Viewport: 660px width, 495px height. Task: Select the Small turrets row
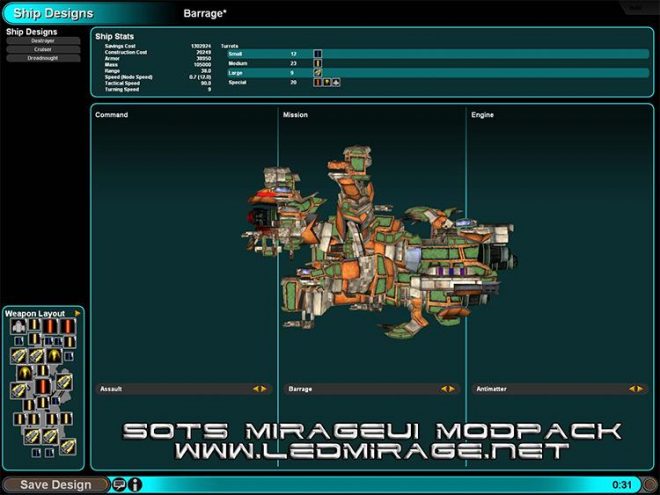tap(438, 53)
